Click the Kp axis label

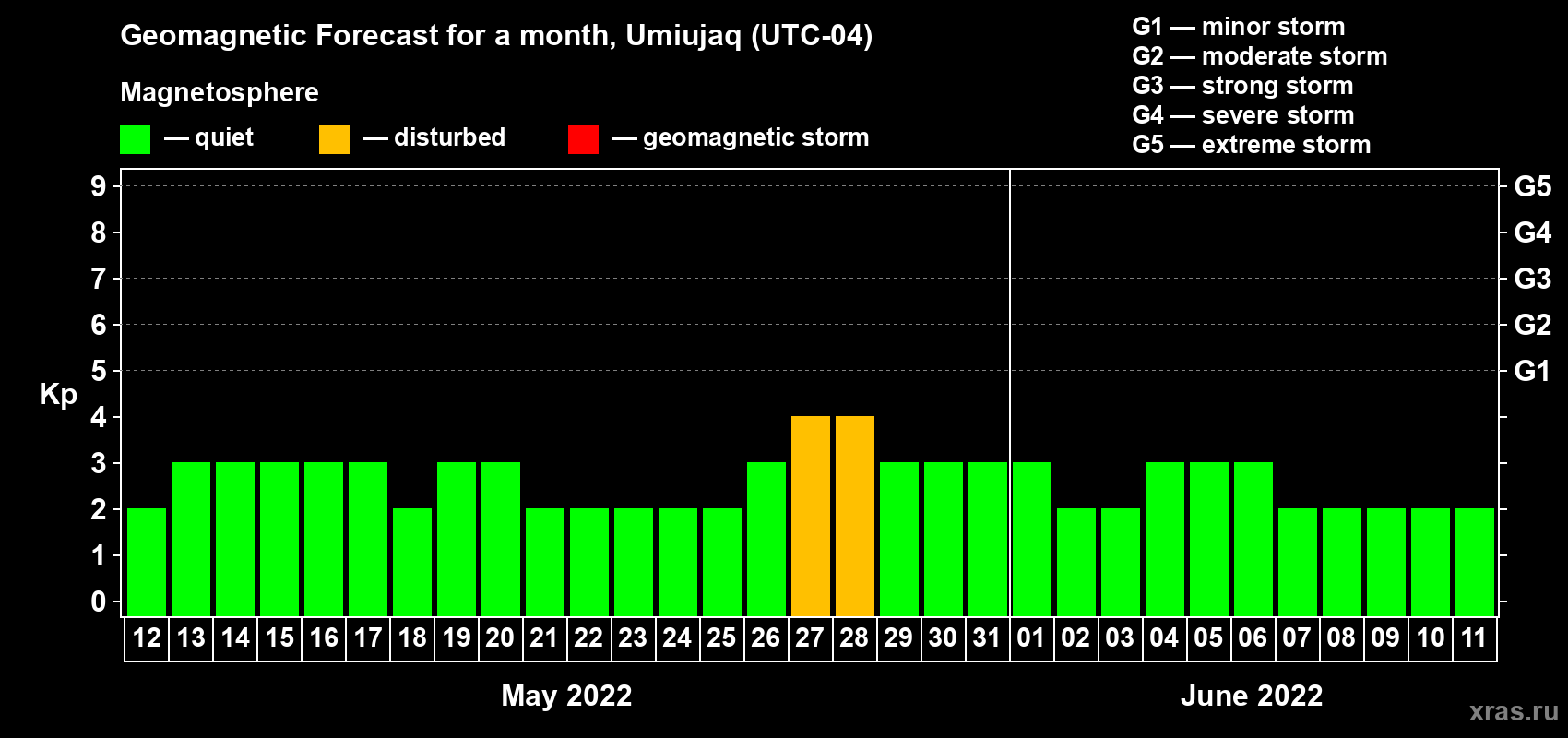coord(58,395)
